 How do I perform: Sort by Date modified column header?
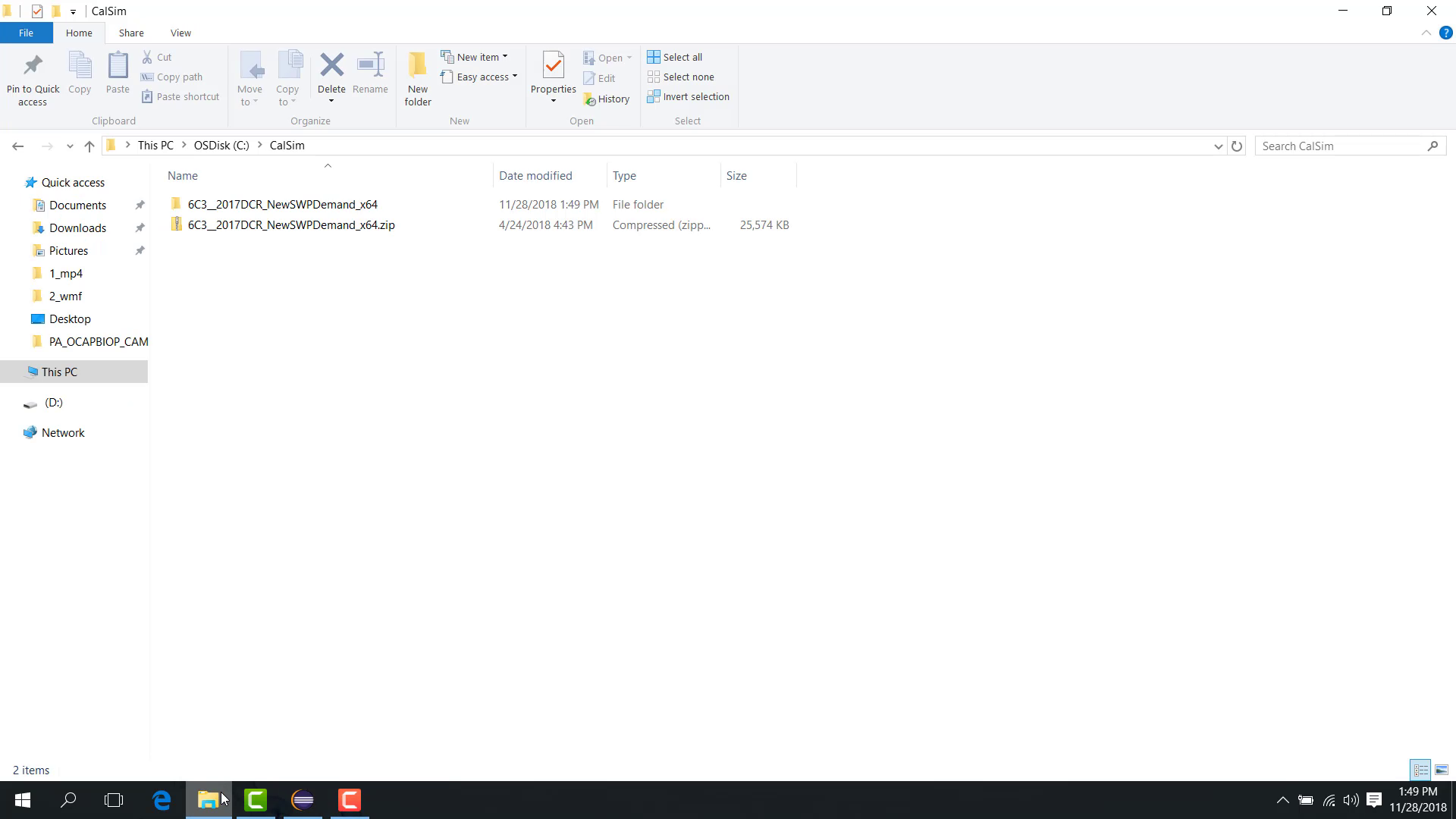tap(550, 175)
